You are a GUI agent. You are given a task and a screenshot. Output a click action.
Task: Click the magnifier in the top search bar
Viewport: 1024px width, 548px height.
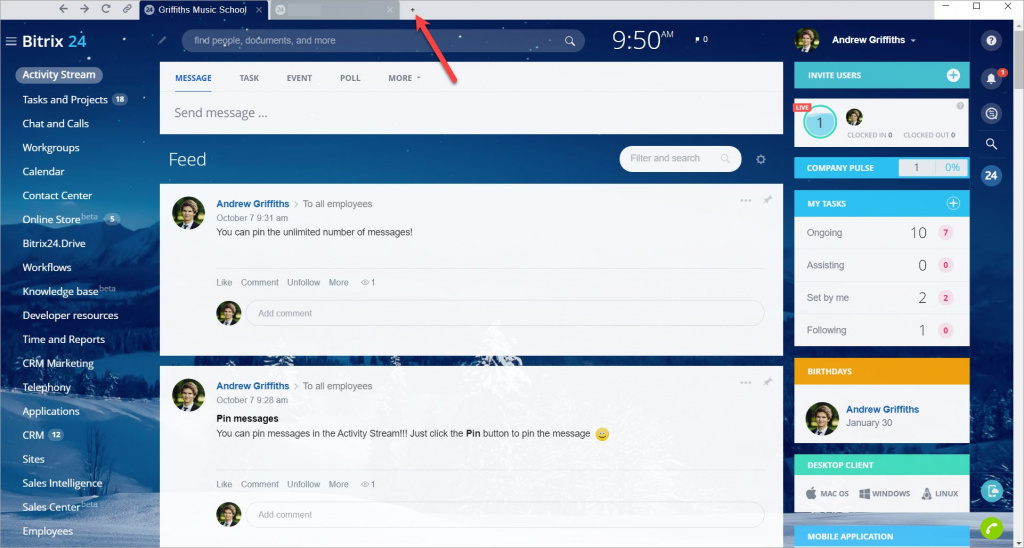click(569, 40)
